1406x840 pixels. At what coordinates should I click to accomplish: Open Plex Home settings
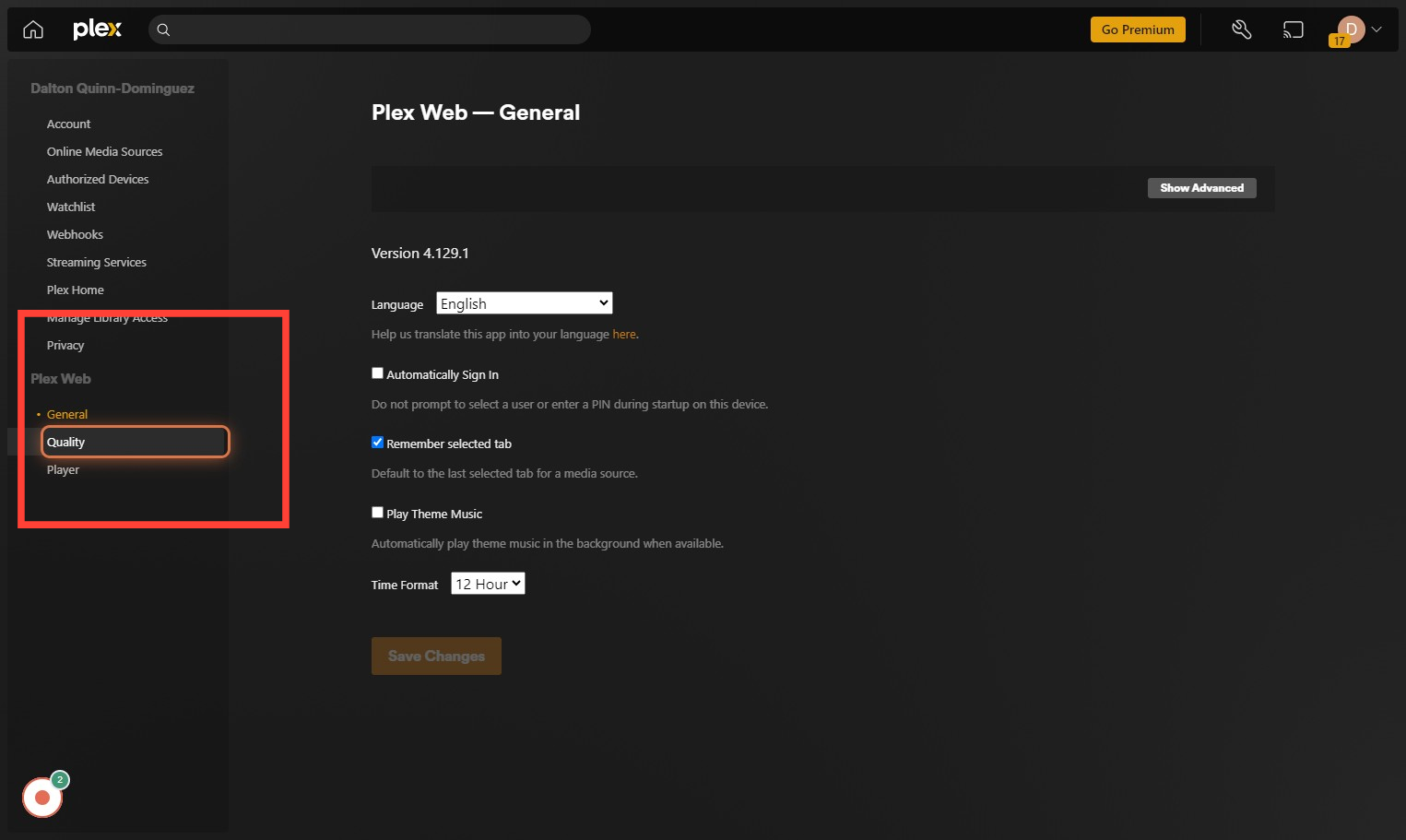pos(76,290)
